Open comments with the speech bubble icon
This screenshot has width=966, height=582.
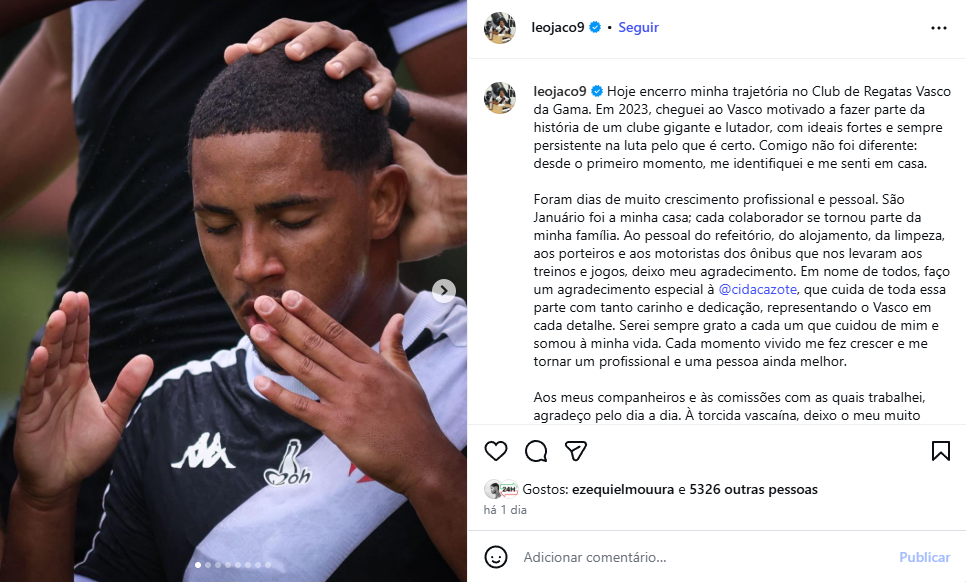pyautogui.click(x=536, y=451)
